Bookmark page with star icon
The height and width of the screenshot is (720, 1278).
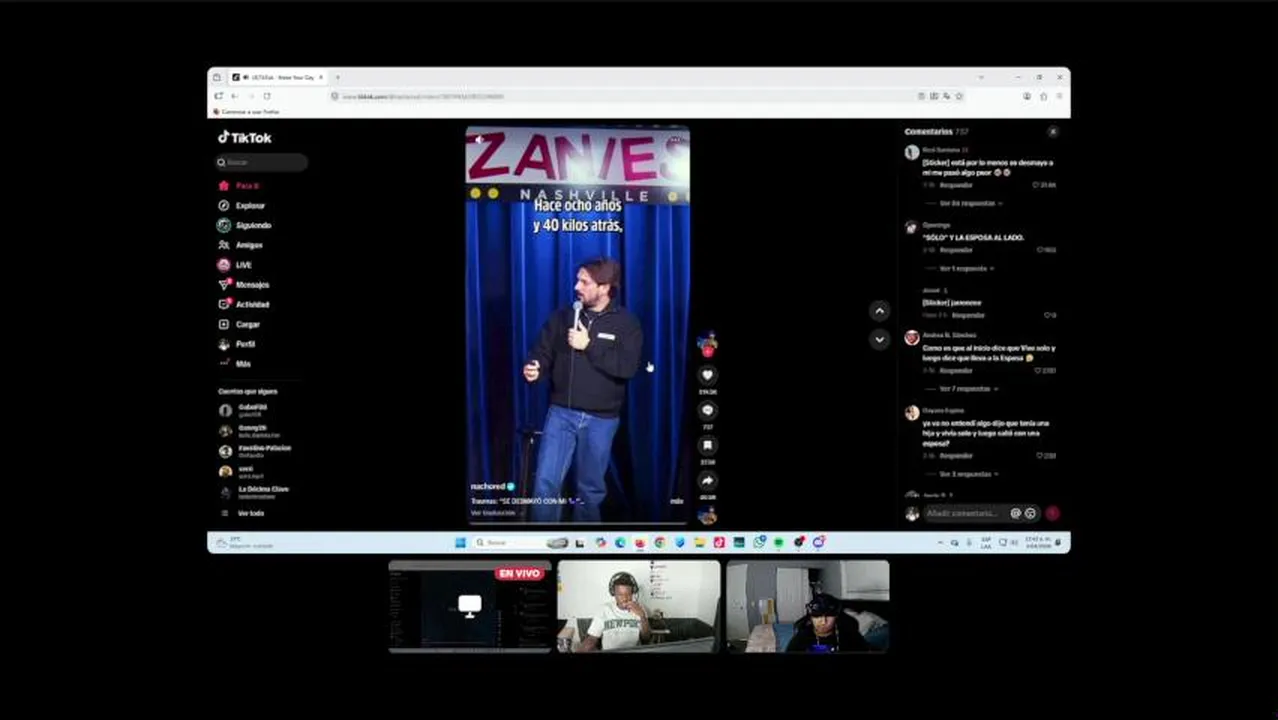coord(959,96)
